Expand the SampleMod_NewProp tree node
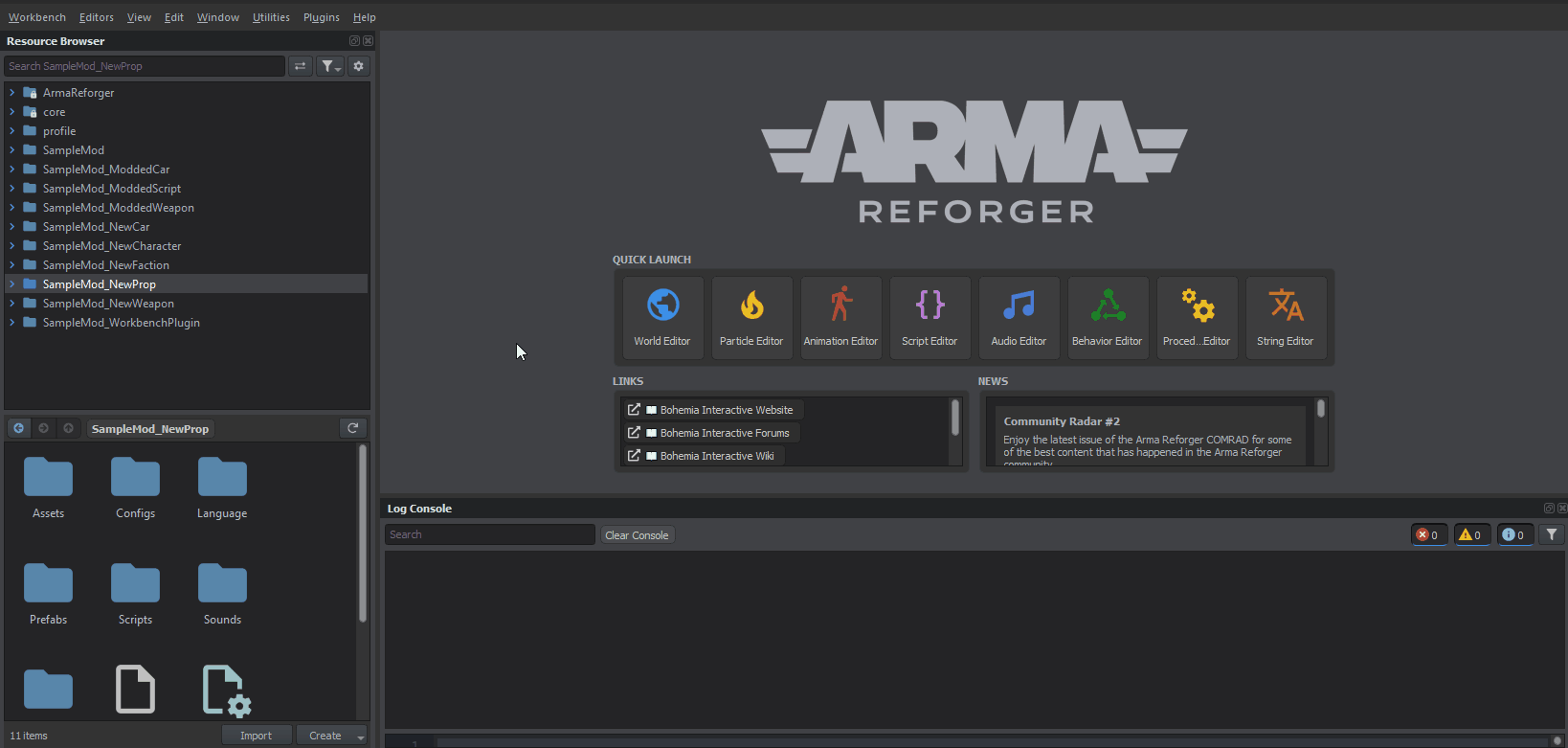 [11, 284]
